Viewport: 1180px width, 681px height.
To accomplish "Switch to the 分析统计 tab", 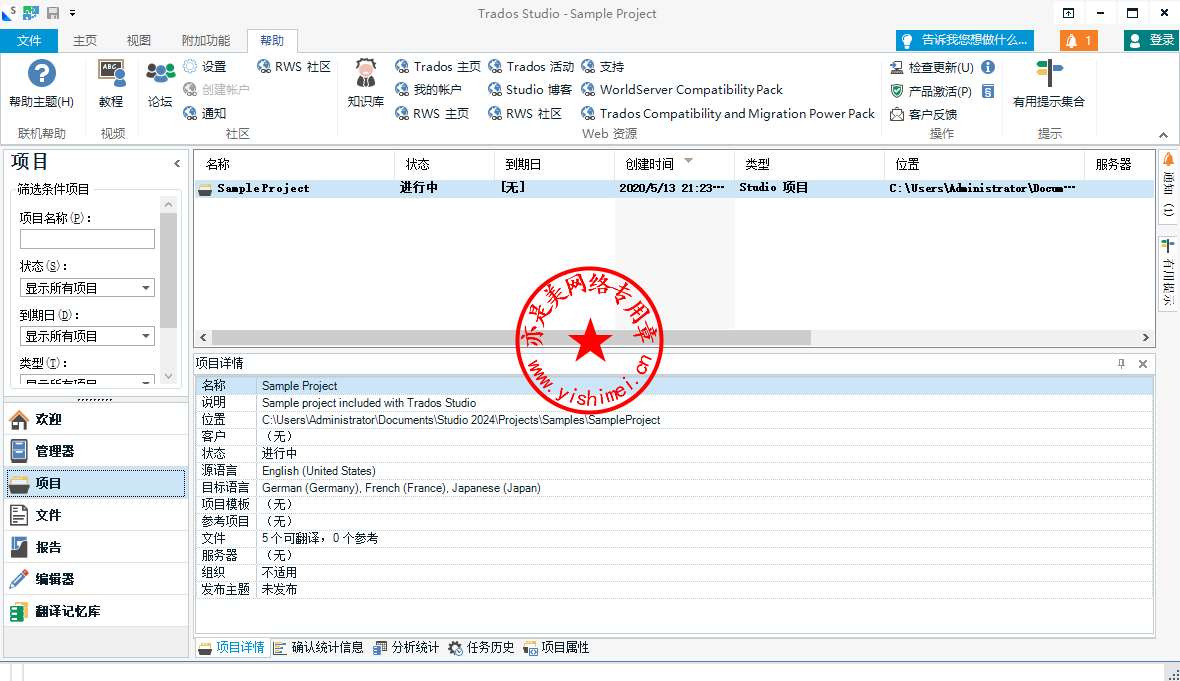I will pos(406,648).
